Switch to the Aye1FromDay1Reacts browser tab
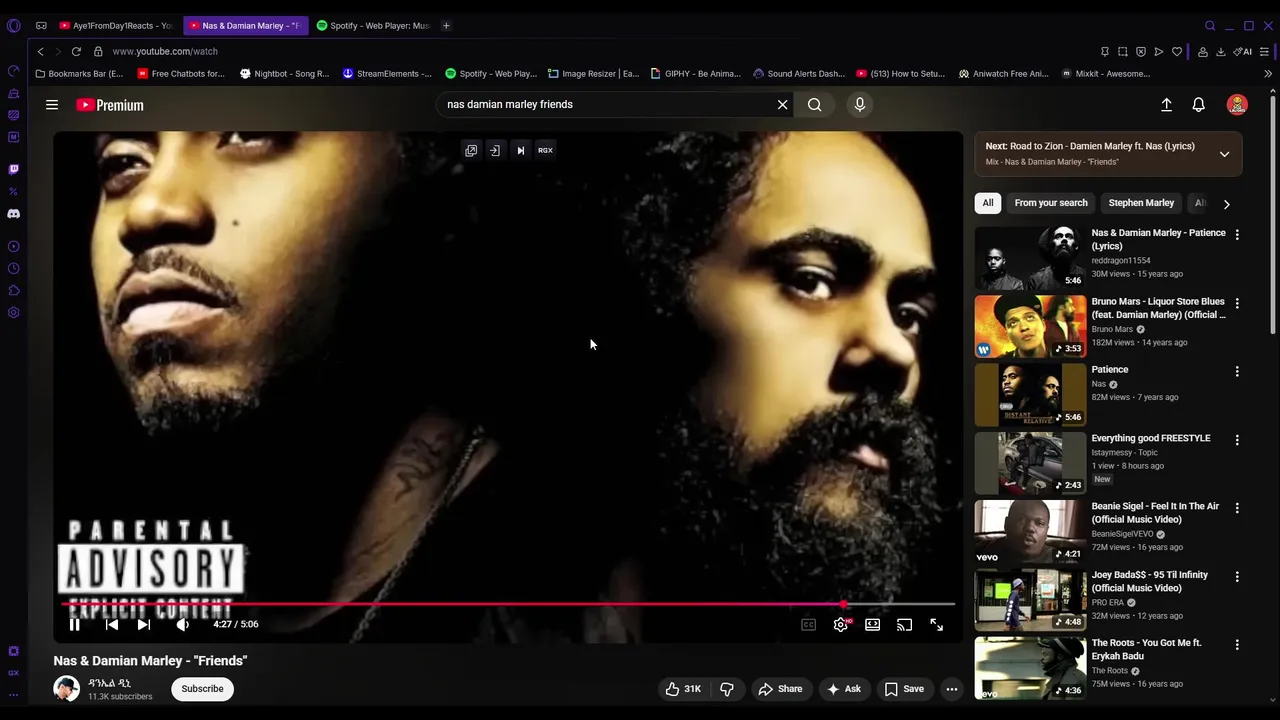The height and width of the screenshot is (720, 1280). point(115,25)
